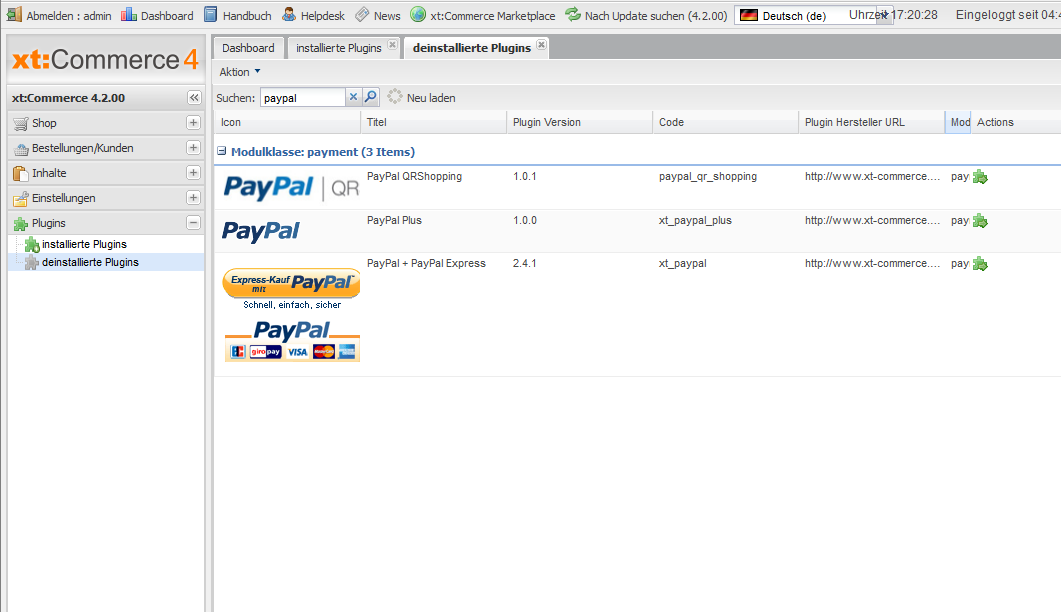Click the PayPal + PayPal Express title
This screenshot has height=612, width=1061.
point(426,263)
